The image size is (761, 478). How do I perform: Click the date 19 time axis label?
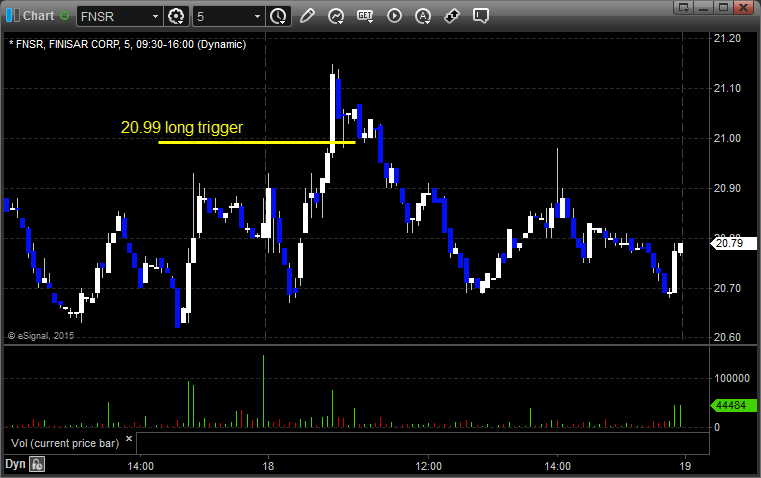pos(685,466)
